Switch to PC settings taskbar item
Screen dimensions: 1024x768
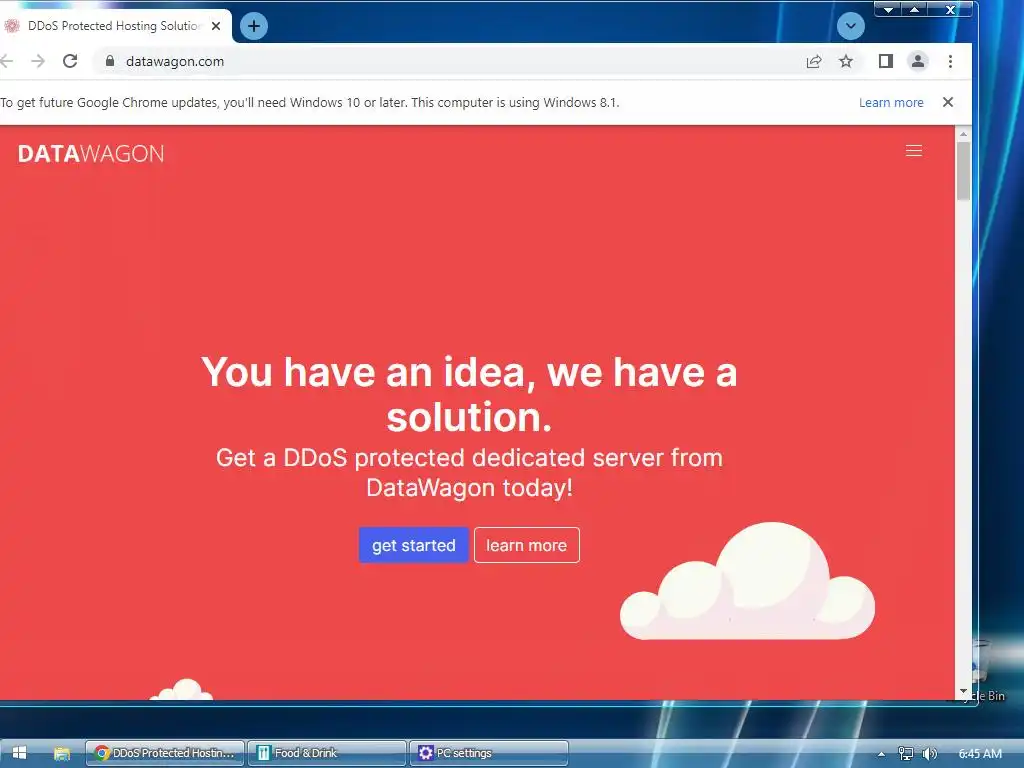click(x=489, y=753)
